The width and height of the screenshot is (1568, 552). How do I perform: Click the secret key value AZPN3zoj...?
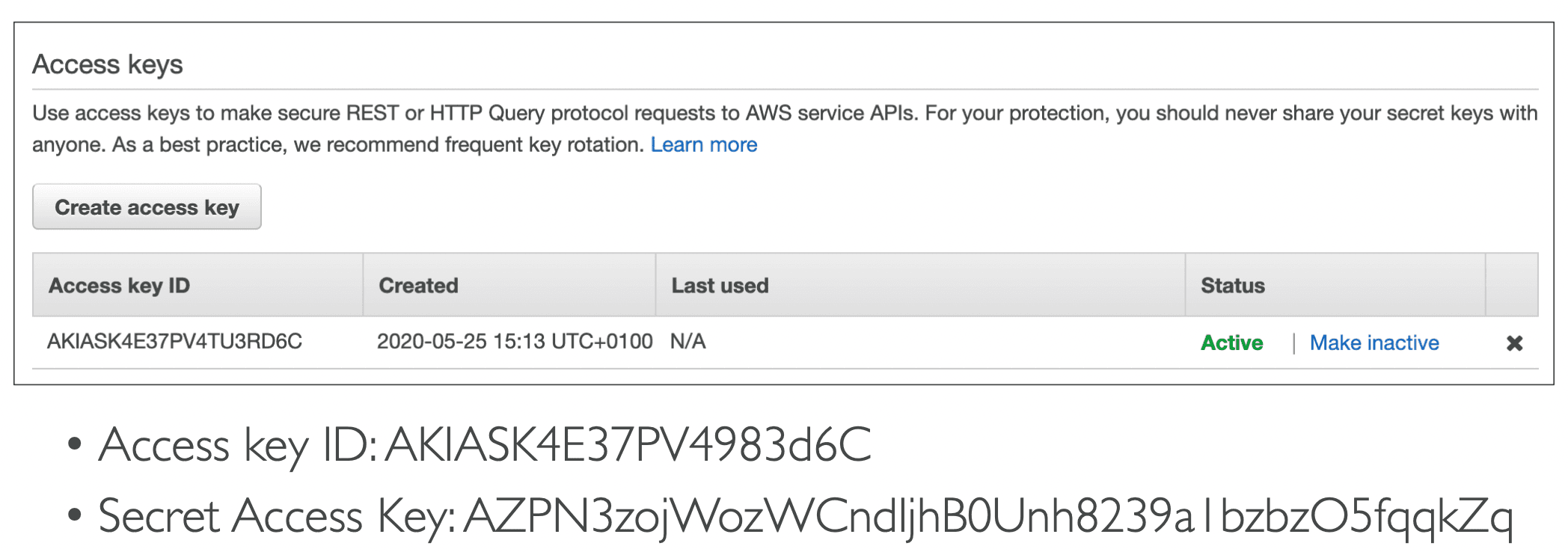tap(987, 516)
